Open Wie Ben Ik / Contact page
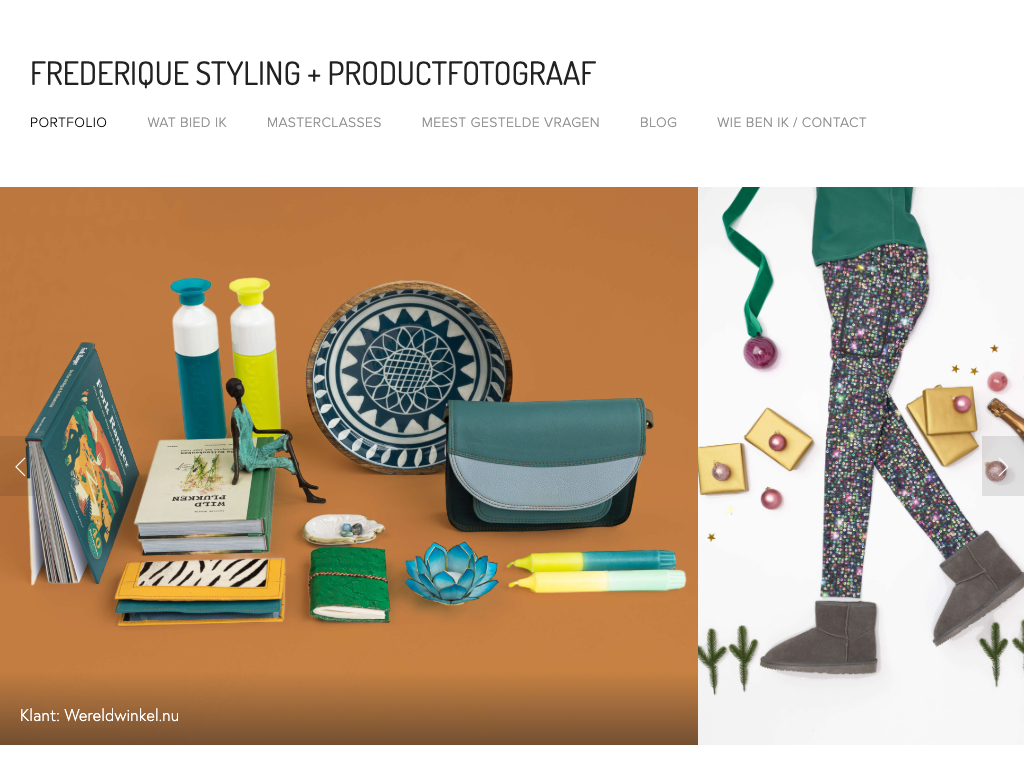 [792, 122]
